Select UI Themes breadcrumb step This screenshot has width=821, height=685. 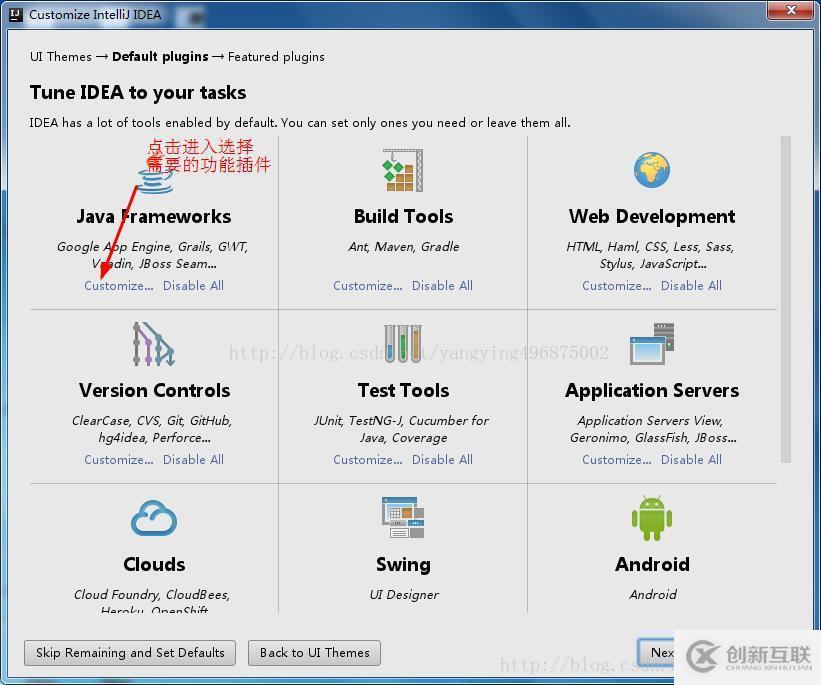(x=61, y=57)
